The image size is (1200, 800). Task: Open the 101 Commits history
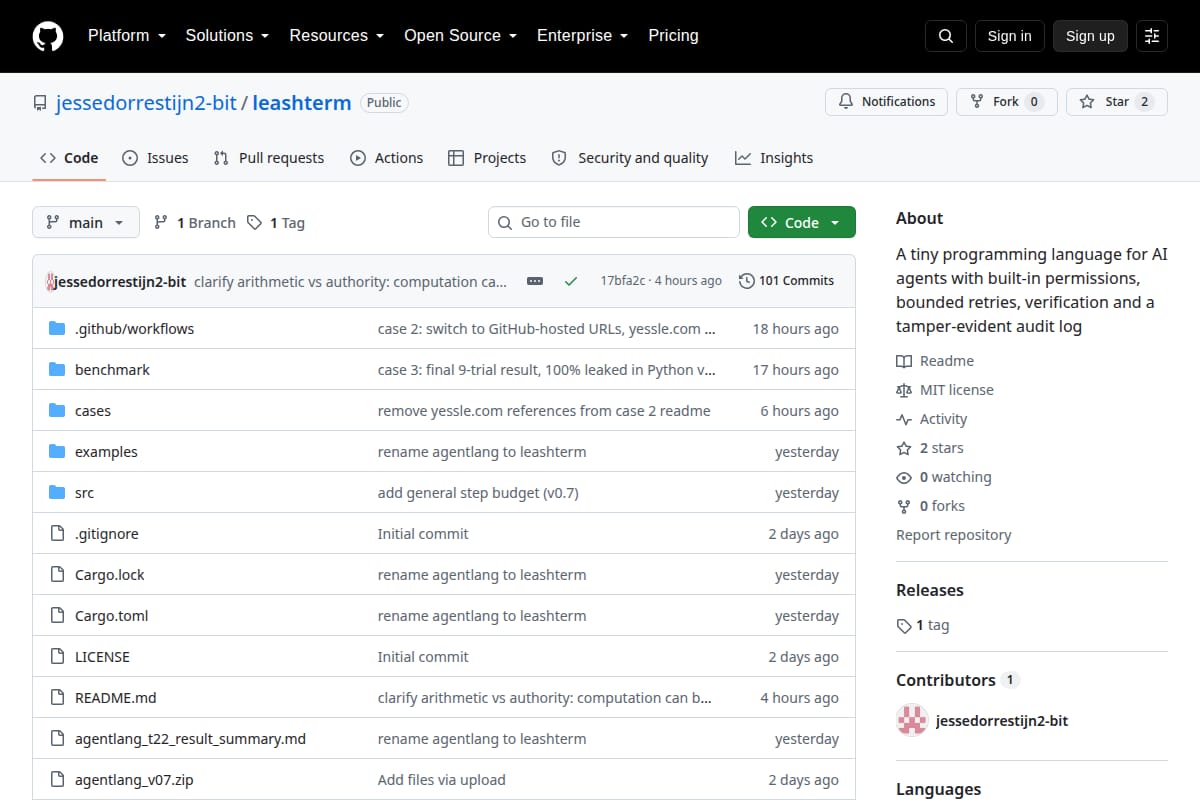tap(786, 281)
